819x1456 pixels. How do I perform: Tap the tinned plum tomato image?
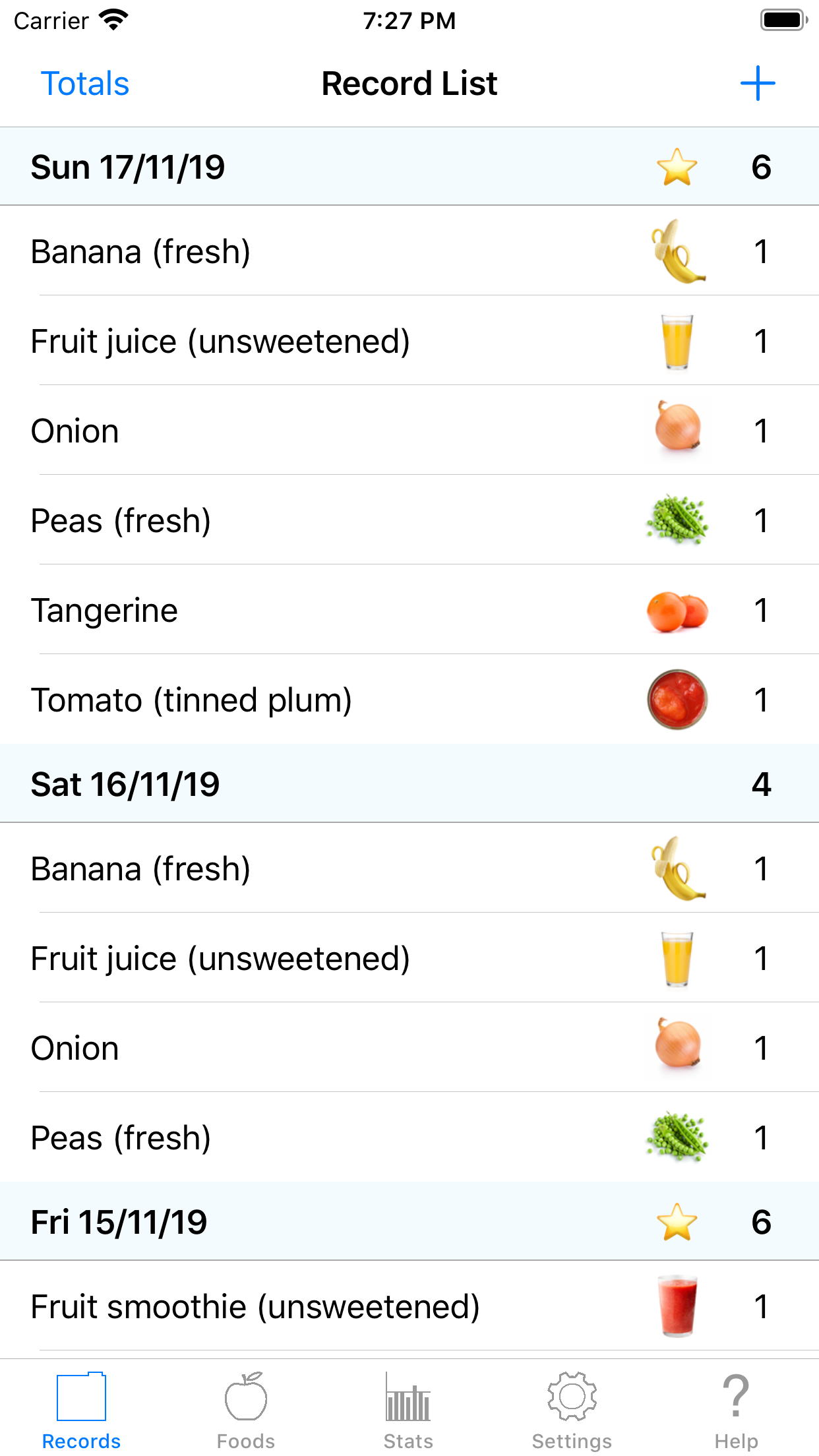click(x=677, y=700)
